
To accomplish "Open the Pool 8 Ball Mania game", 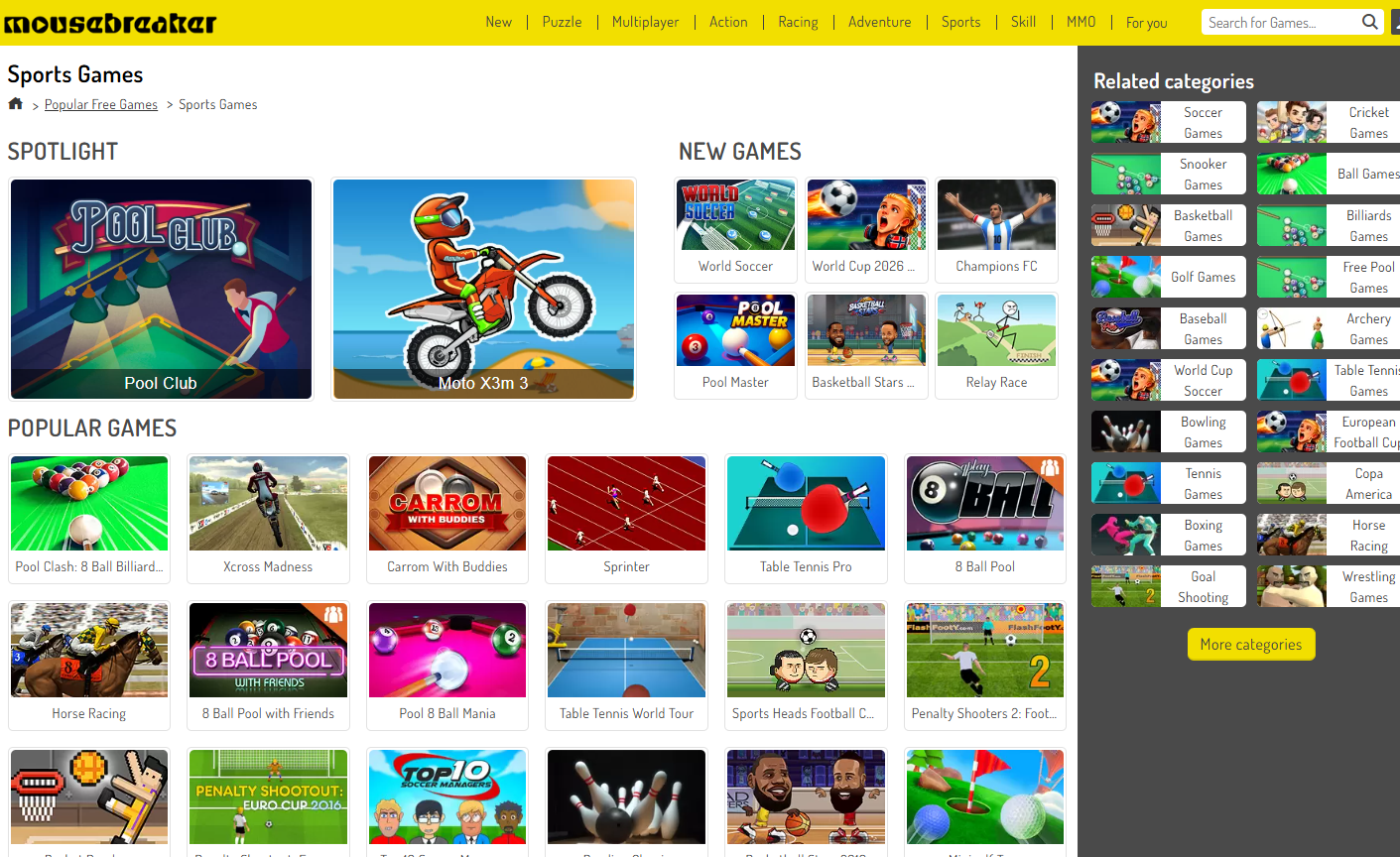I will [x=447, y=666].
